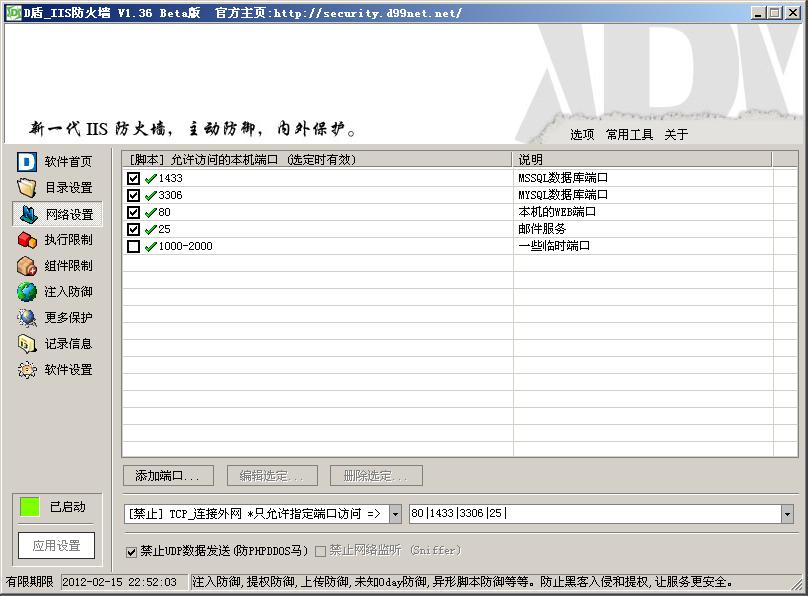Open 组件限制 section label
The height and width of the screenshot is (596, 808).
click(69, 266)
